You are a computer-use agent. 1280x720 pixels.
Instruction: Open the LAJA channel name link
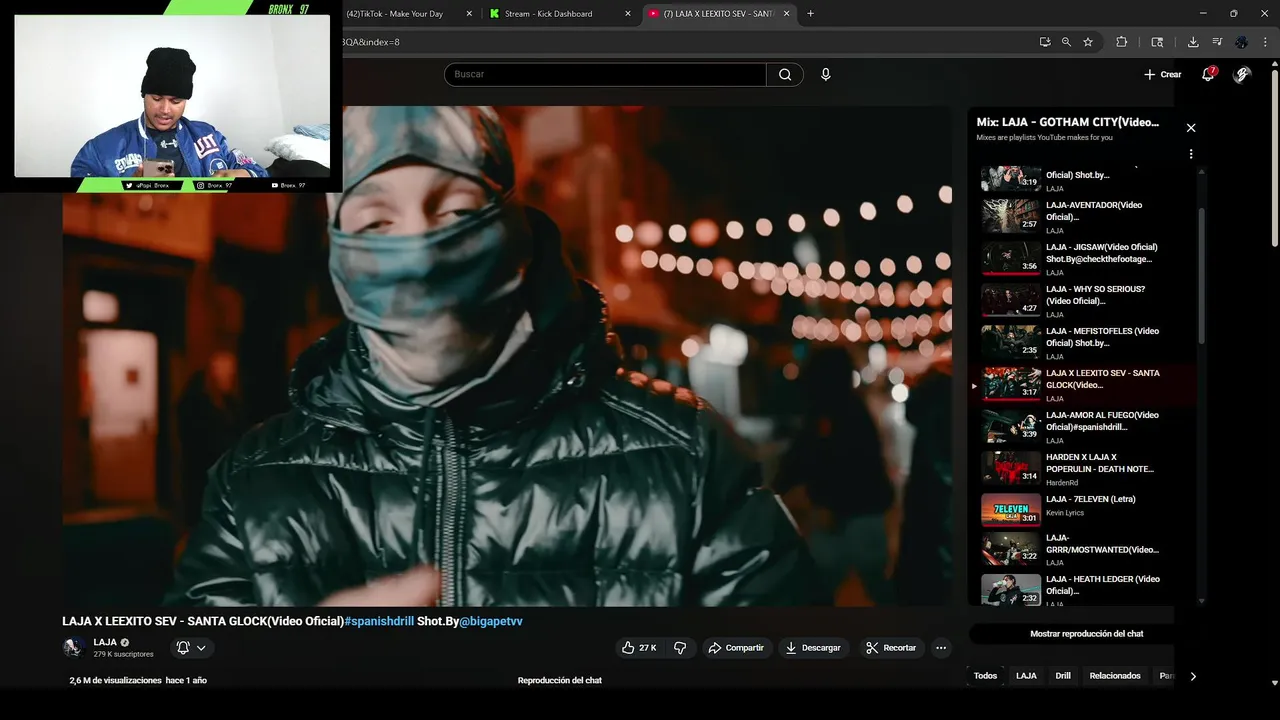(x=105, y=642)
